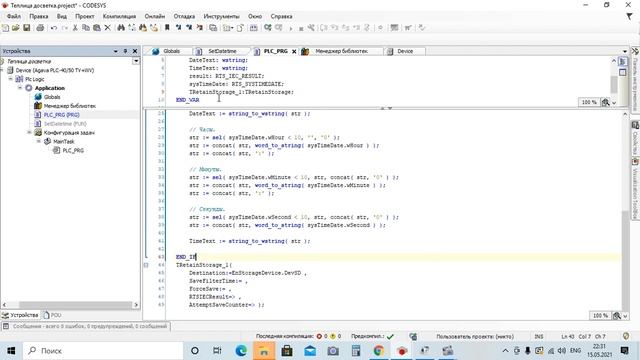Viewport: 640px width, 360px height.
Task: Pin the Устройства panel
Action: (125, 51)
